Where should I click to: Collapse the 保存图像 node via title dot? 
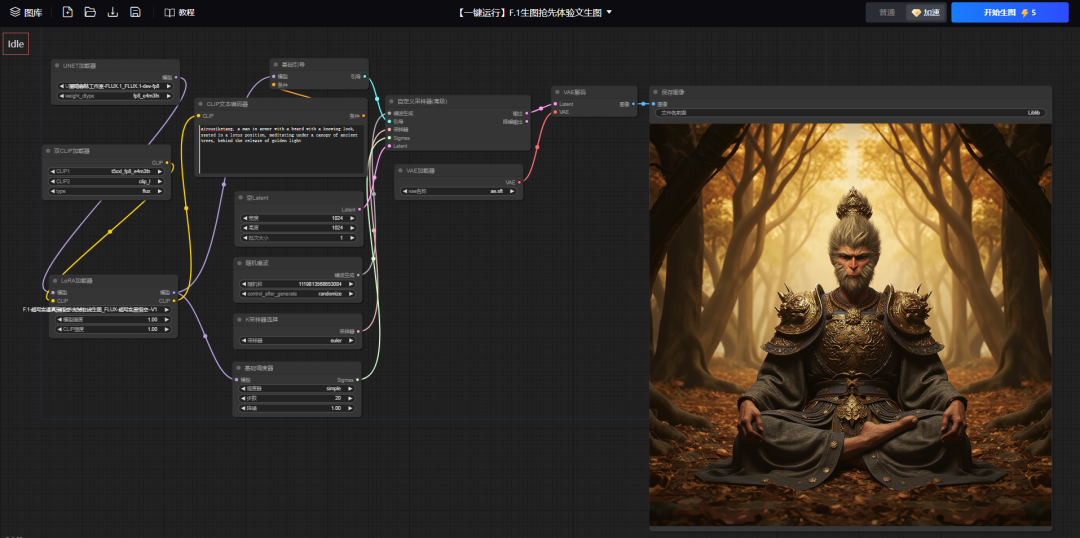(656, 92)
